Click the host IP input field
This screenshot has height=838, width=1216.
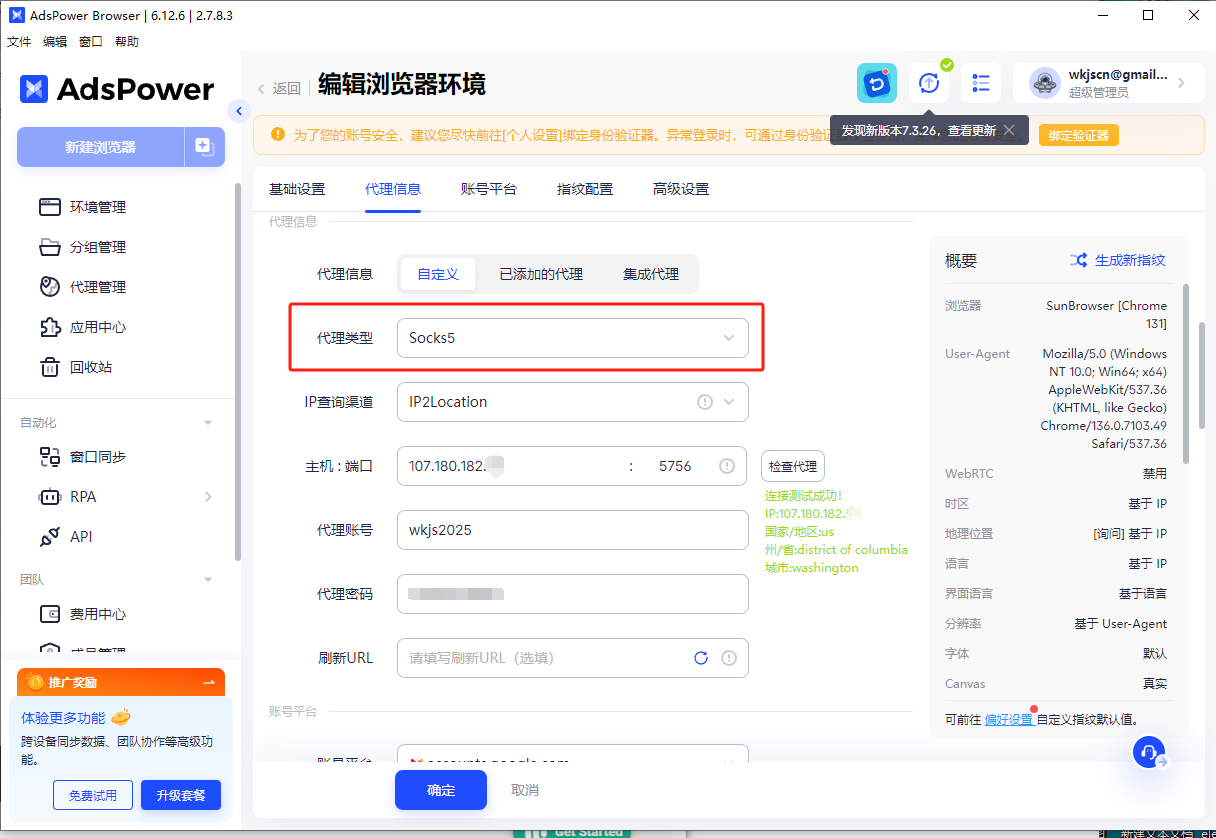click(x=510, y=466)
